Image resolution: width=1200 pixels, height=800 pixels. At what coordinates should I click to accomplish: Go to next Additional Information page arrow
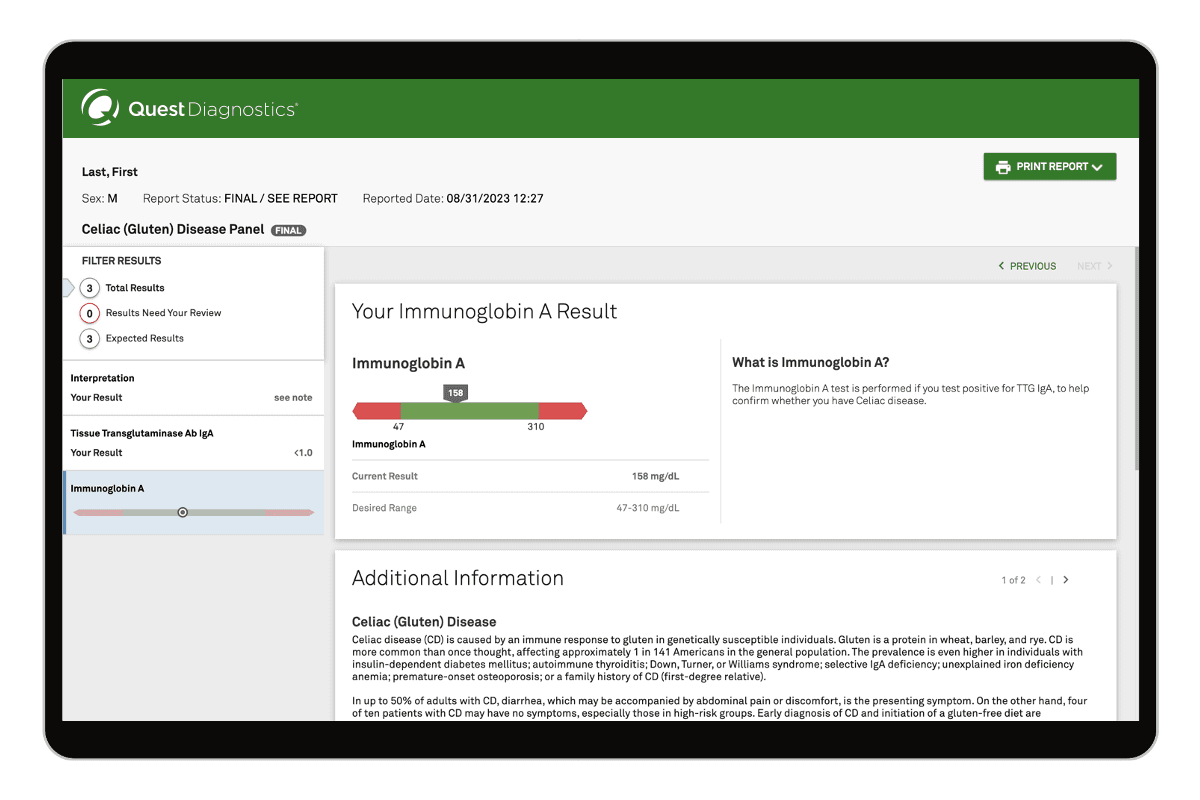tap(1066, 580)
